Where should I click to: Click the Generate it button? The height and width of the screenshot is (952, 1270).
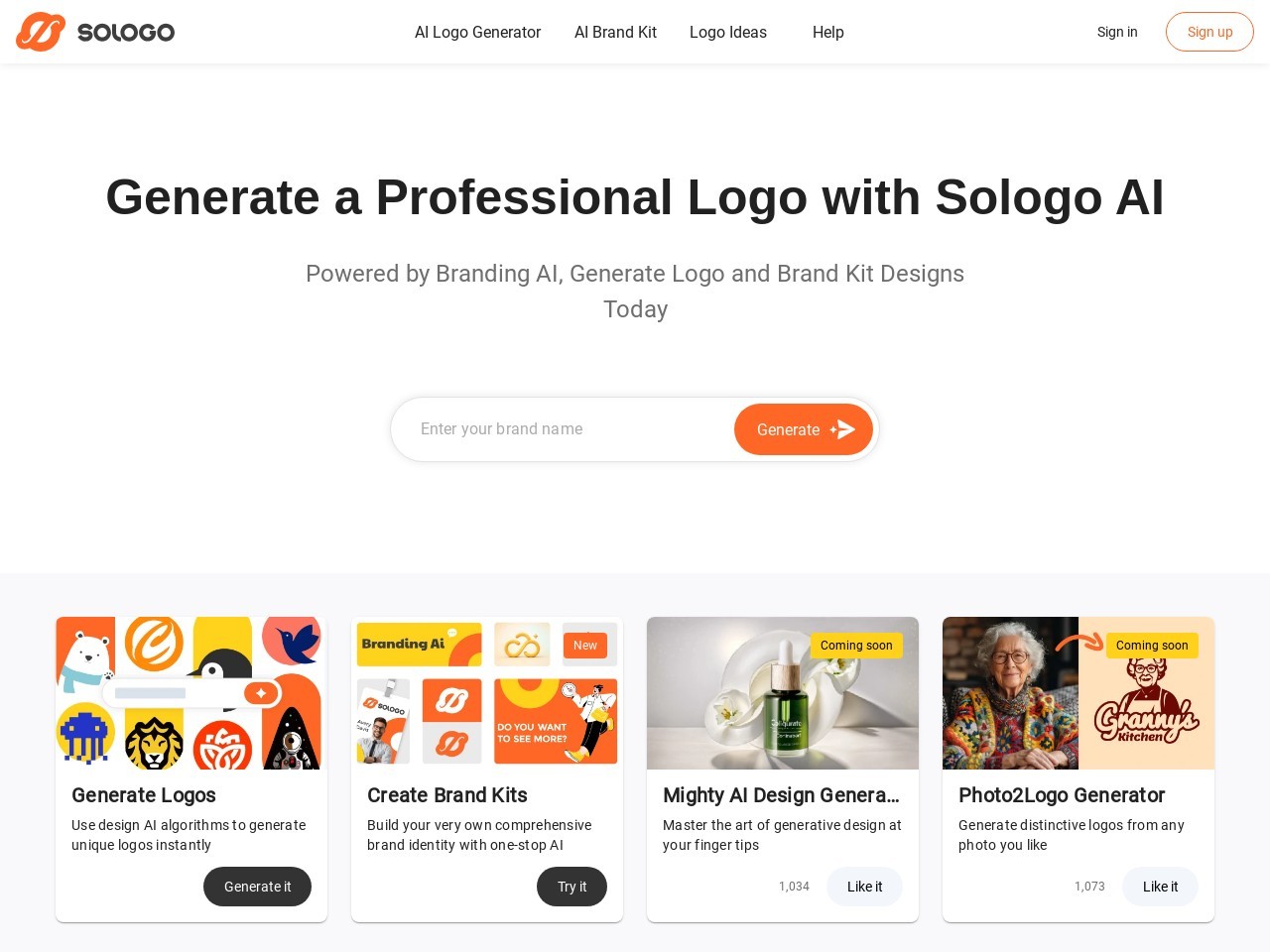click(257, 887)
